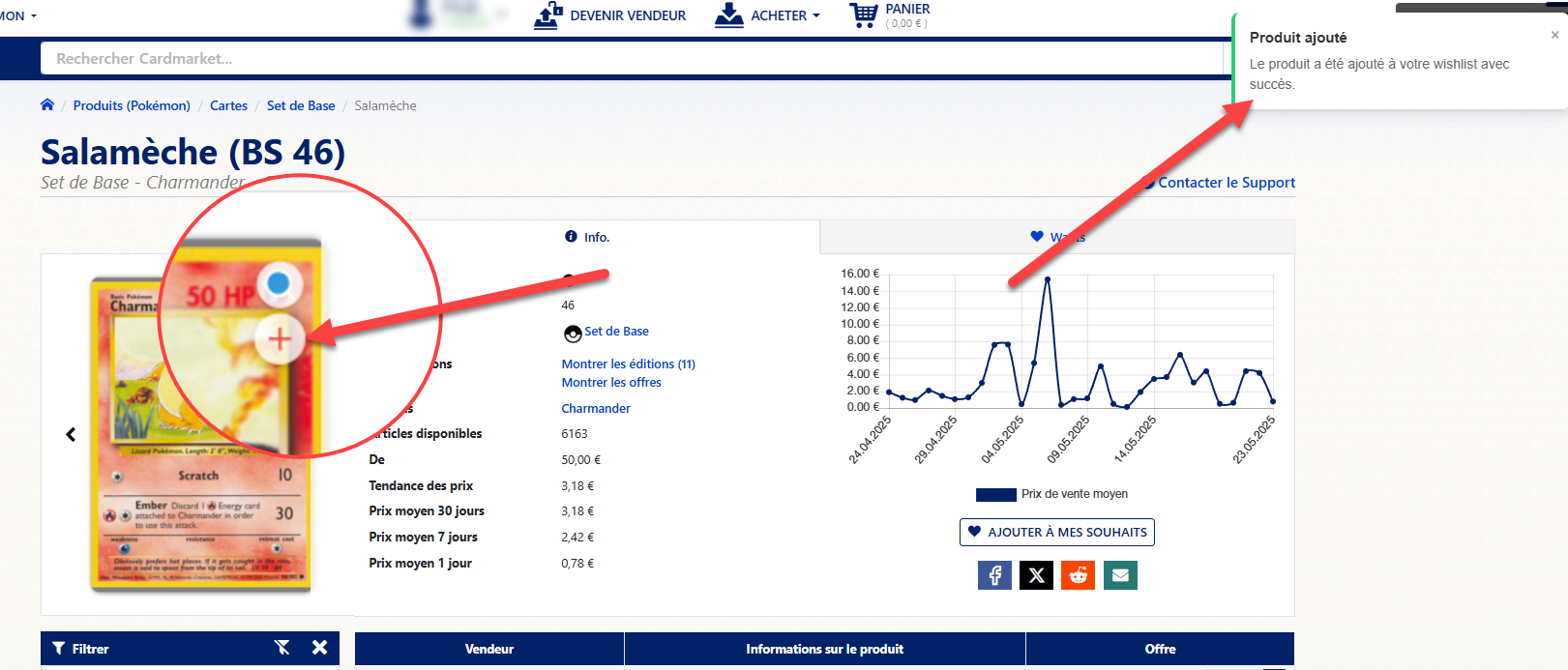The image size is (1568, 670).
Task: Click the red plus icon on card
Action: tap(280, 339)
